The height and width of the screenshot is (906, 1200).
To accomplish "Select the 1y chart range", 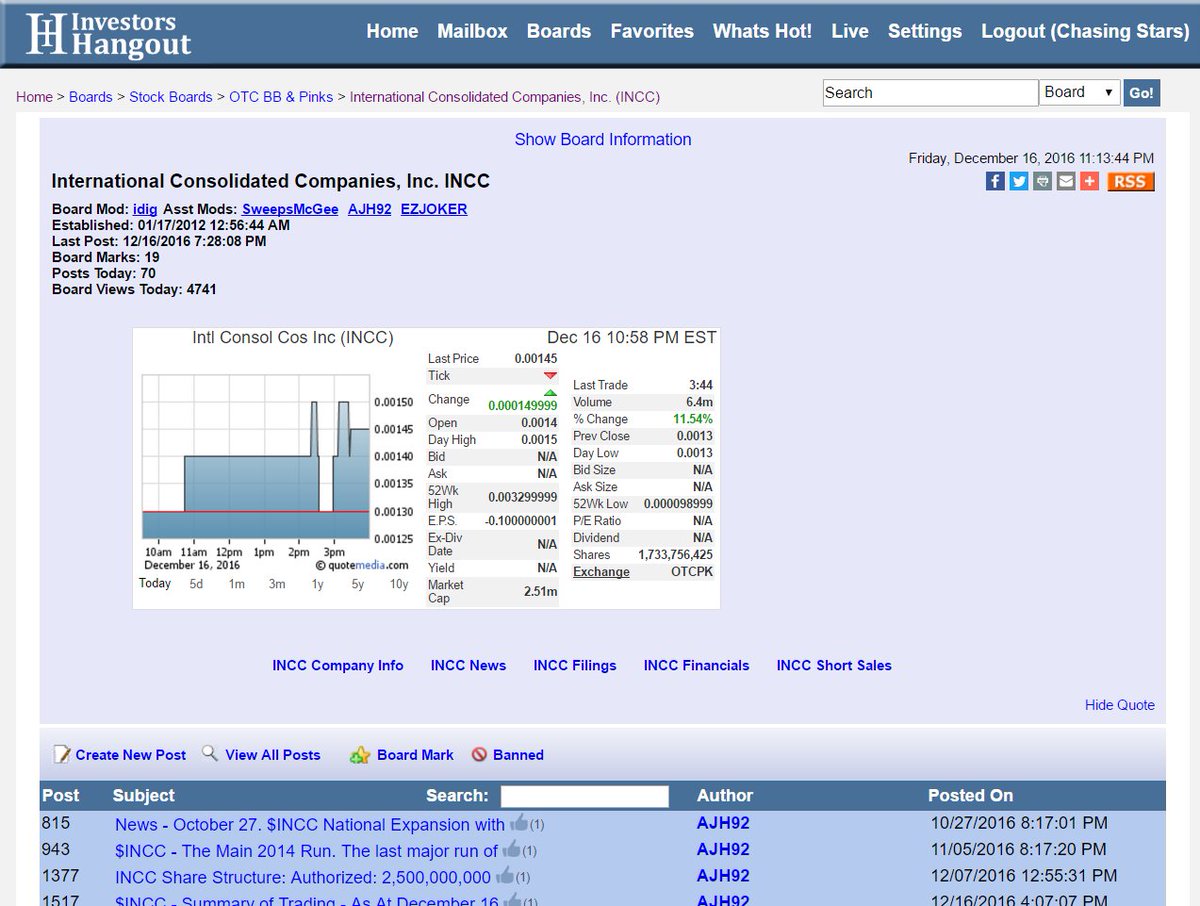I will (318, 584).
